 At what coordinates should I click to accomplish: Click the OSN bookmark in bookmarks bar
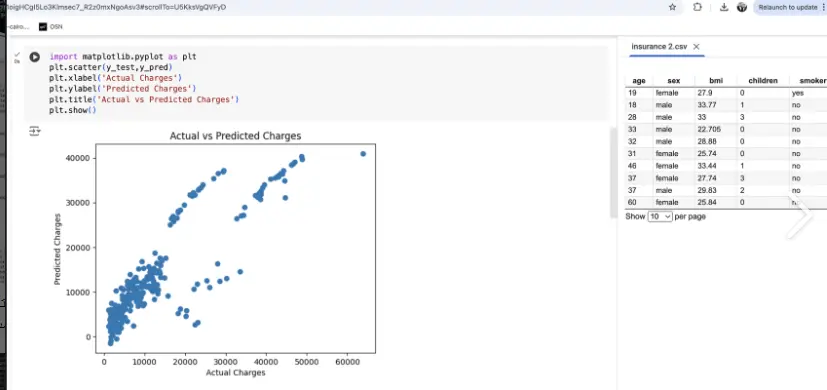51,26
